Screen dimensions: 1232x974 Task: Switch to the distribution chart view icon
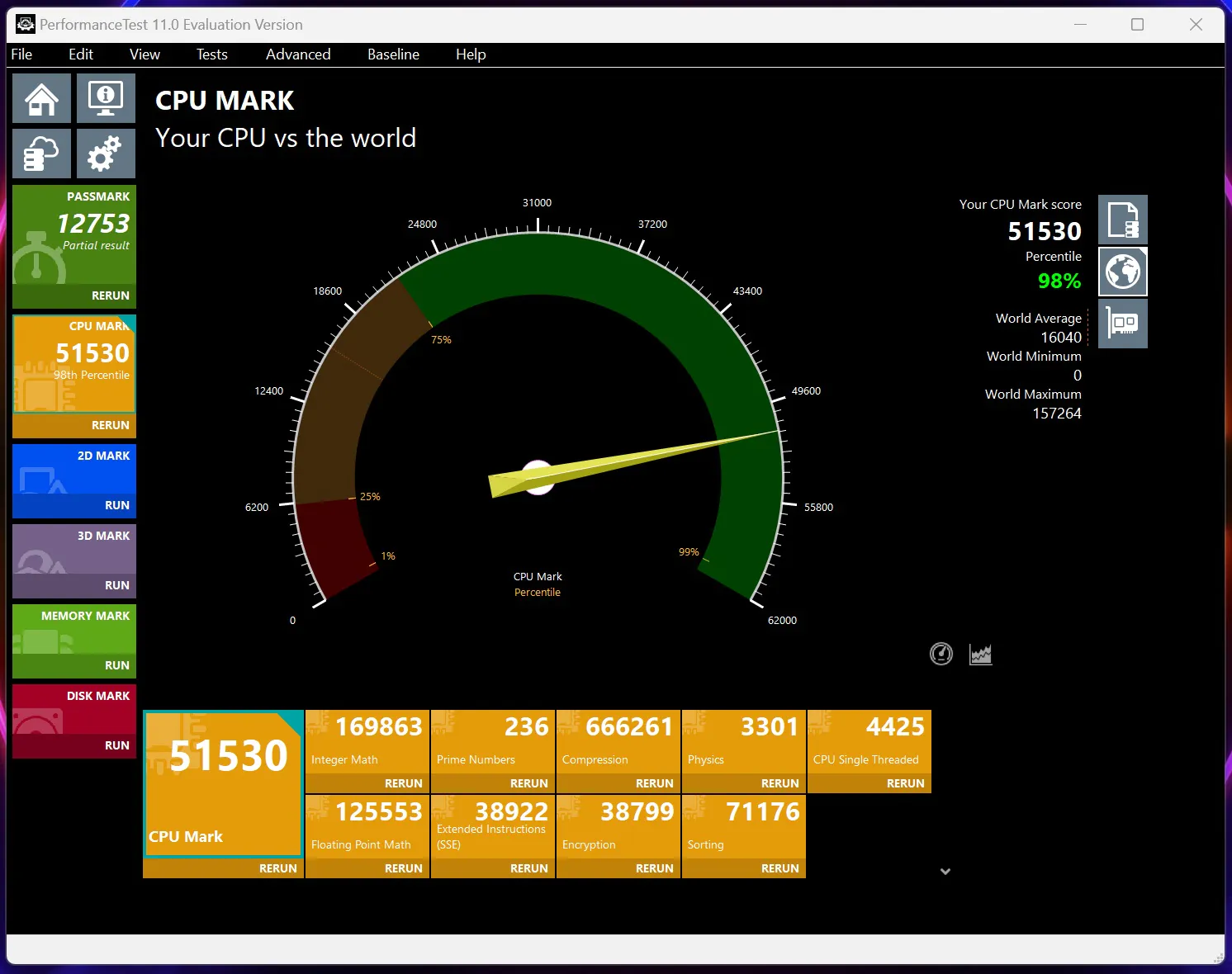[x=980, y=655]
